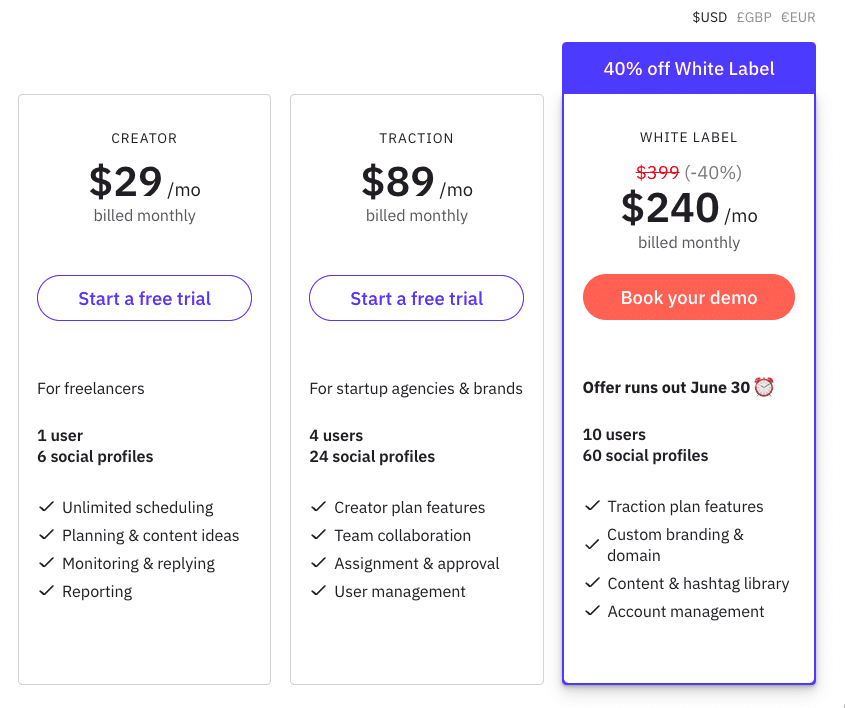The height and width of the screenshot is (708, 845).
Task: Click checkmark next to User management
Action: point(318,591)
